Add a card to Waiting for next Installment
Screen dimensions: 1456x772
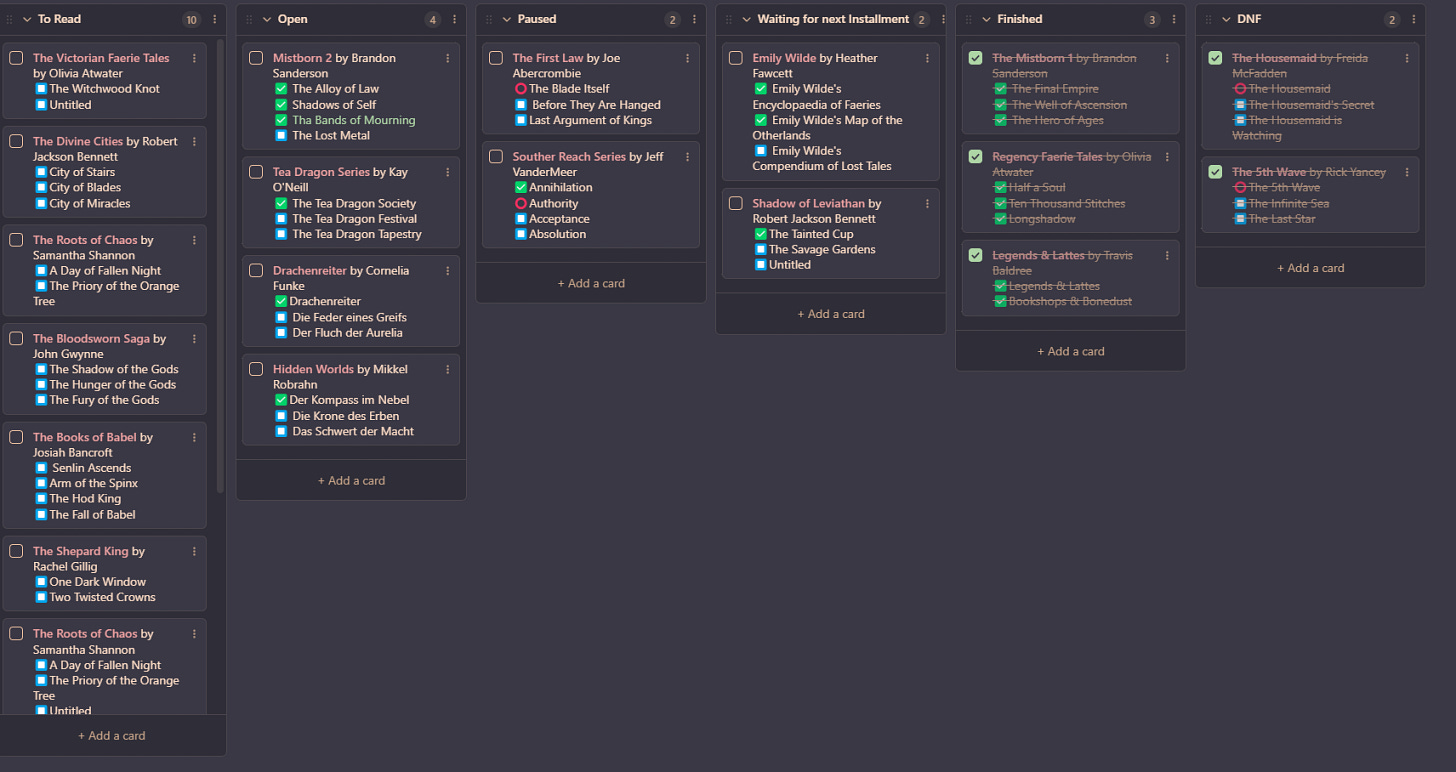(831, 314)
